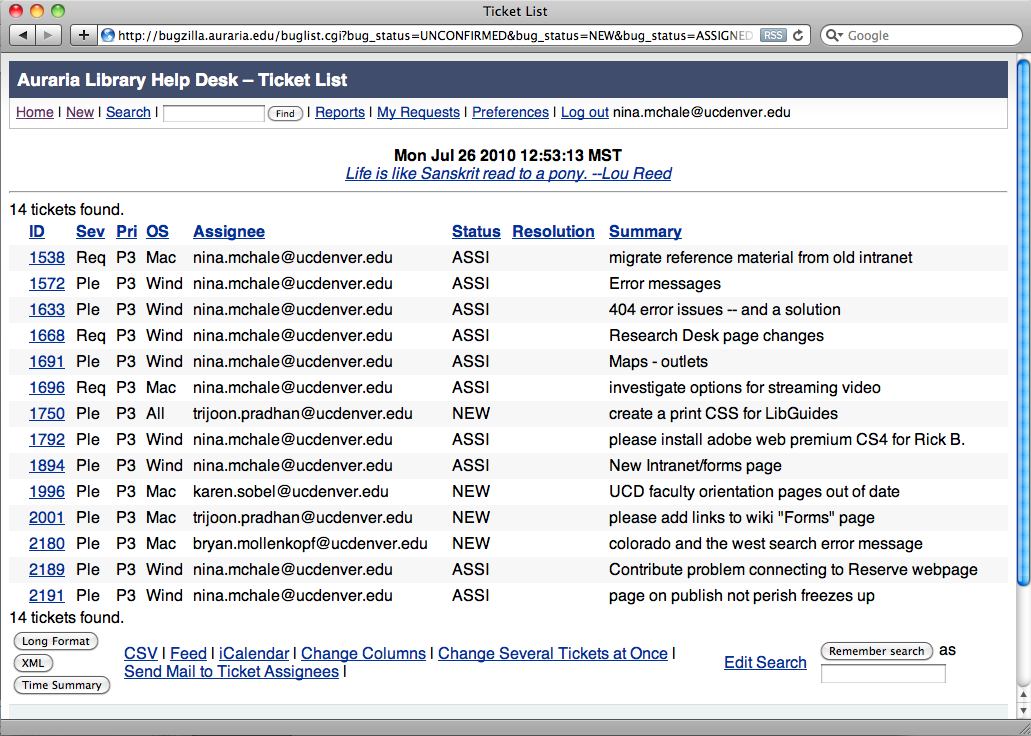Open ticket 1538
Viewport: 1031px width, 736px height.
pos(47,257)
